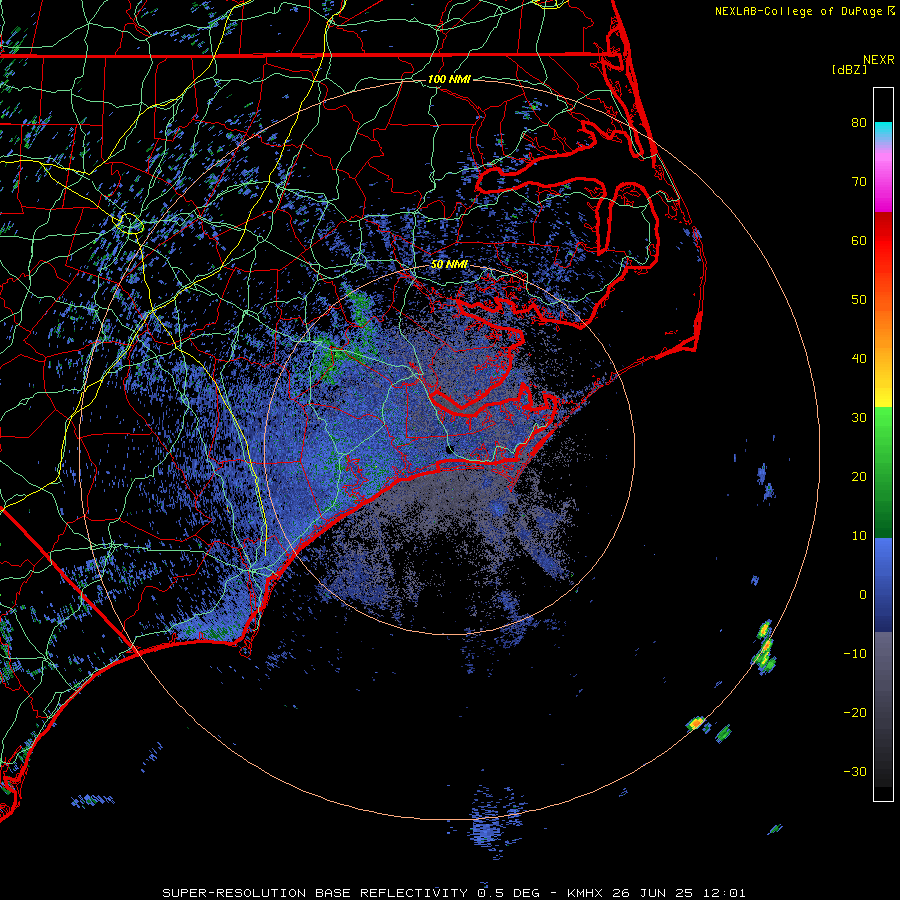Click the -30 value on the dBZ scale

(x=855, y=772)
